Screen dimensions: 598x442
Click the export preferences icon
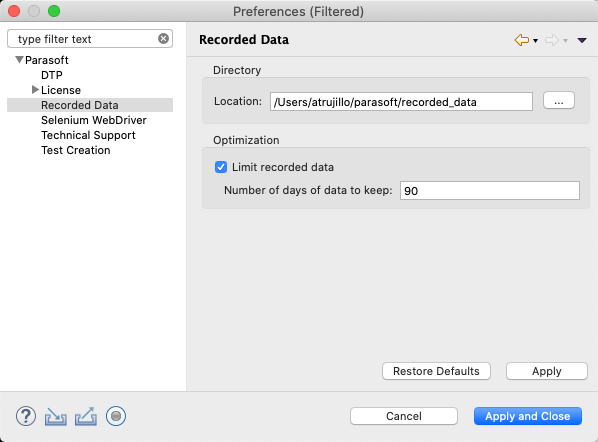(x=86, y=416)
